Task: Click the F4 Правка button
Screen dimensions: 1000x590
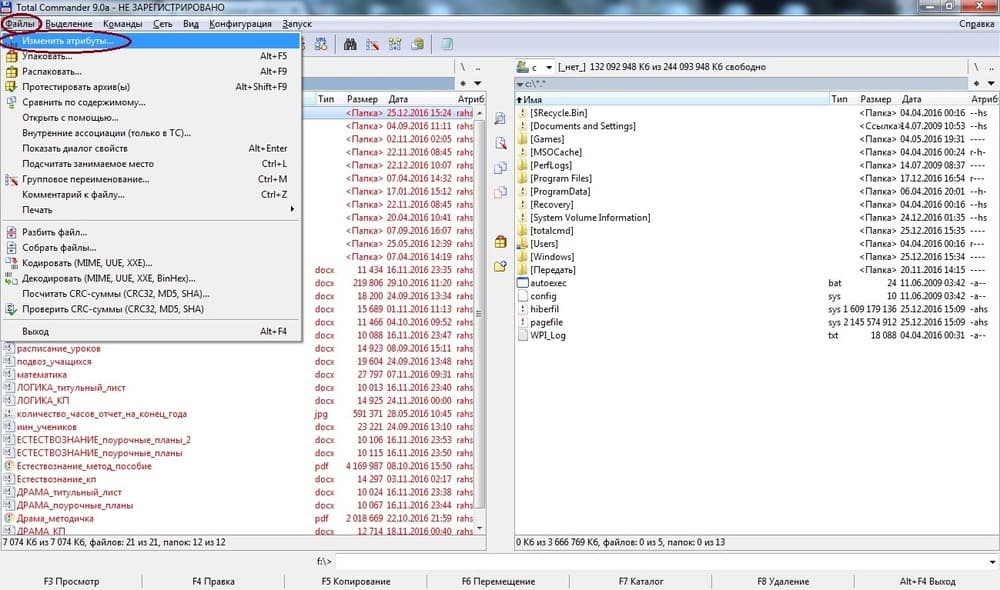Action: point(213,581)
